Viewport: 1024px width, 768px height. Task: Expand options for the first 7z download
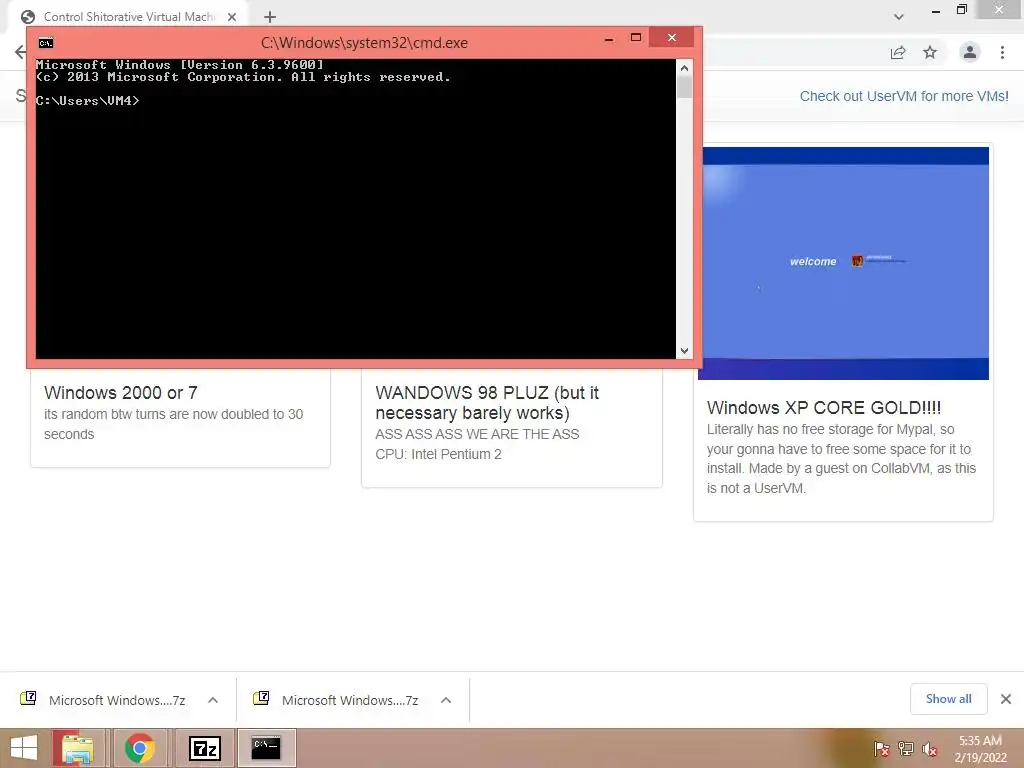click(x=213, y=700)
